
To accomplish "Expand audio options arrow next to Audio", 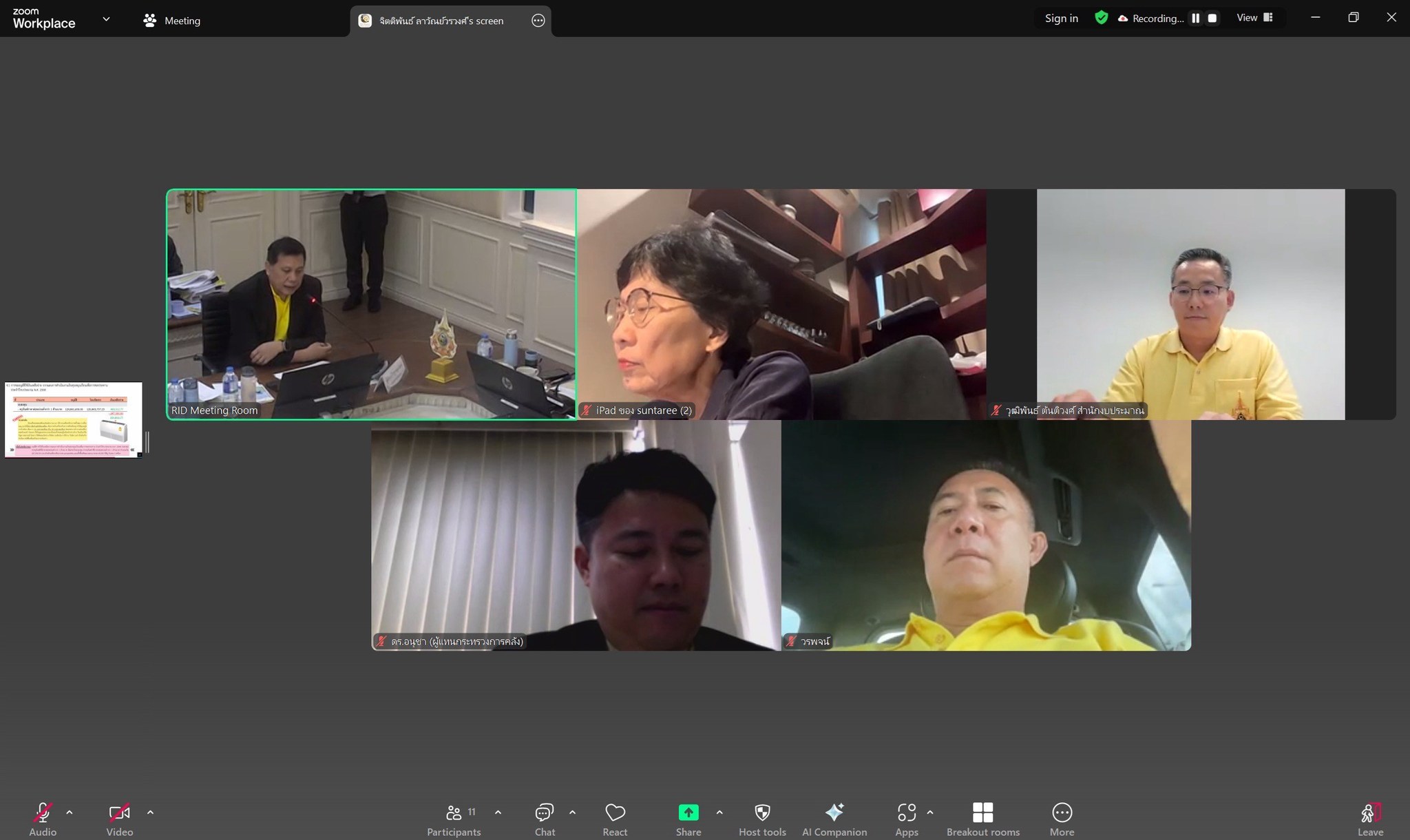I will pos(70,812).
